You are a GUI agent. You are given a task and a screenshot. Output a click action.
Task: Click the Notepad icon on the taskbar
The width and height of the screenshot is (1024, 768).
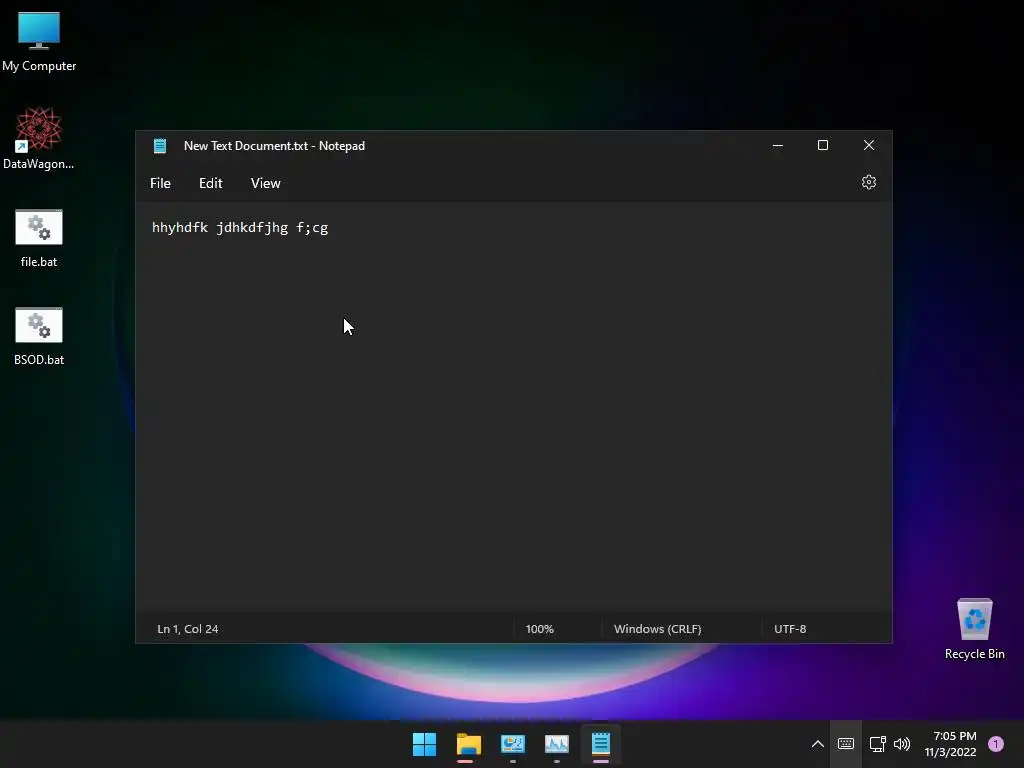pos(601,744)
